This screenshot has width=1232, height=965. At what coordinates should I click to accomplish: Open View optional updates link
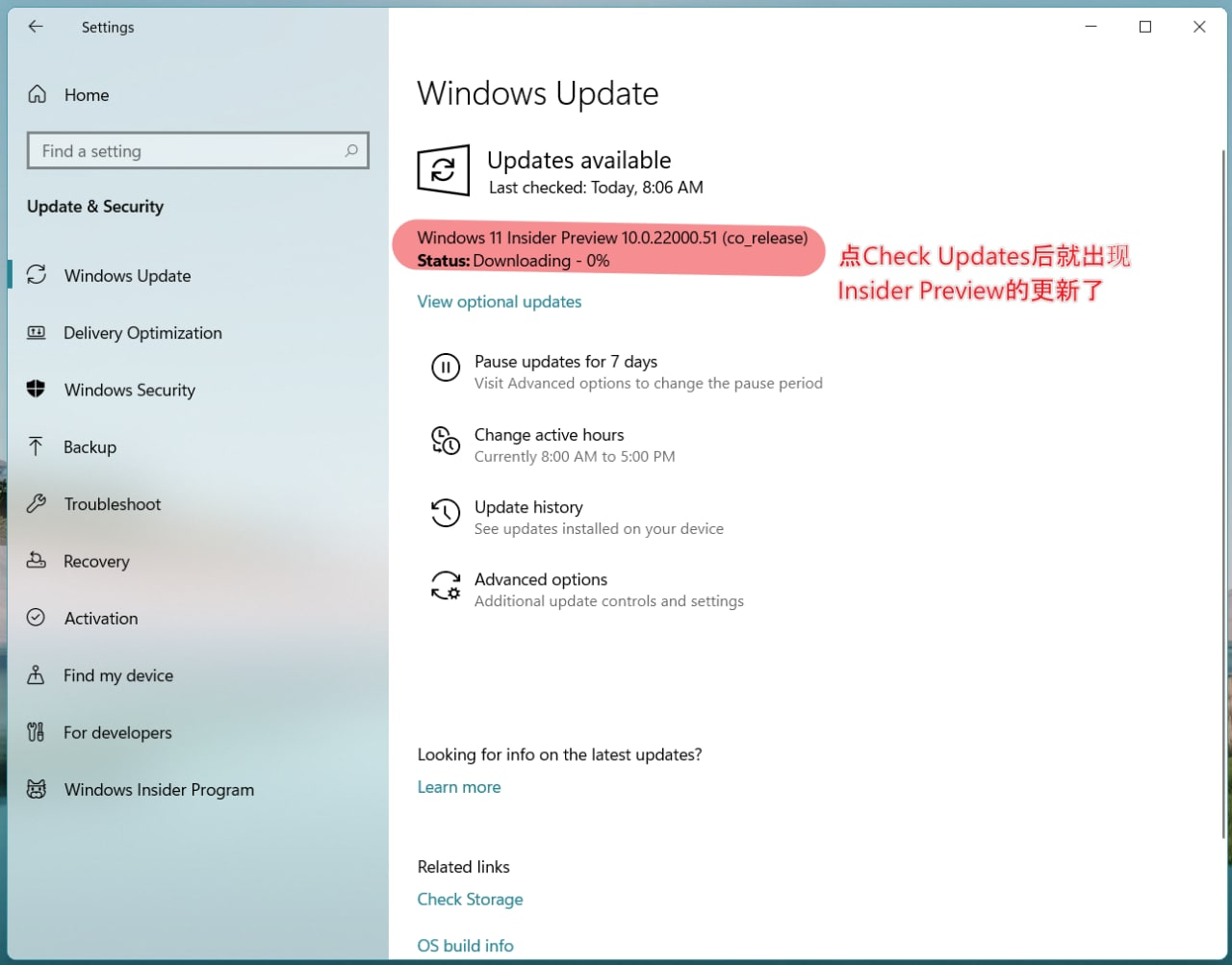click(499, 301)
